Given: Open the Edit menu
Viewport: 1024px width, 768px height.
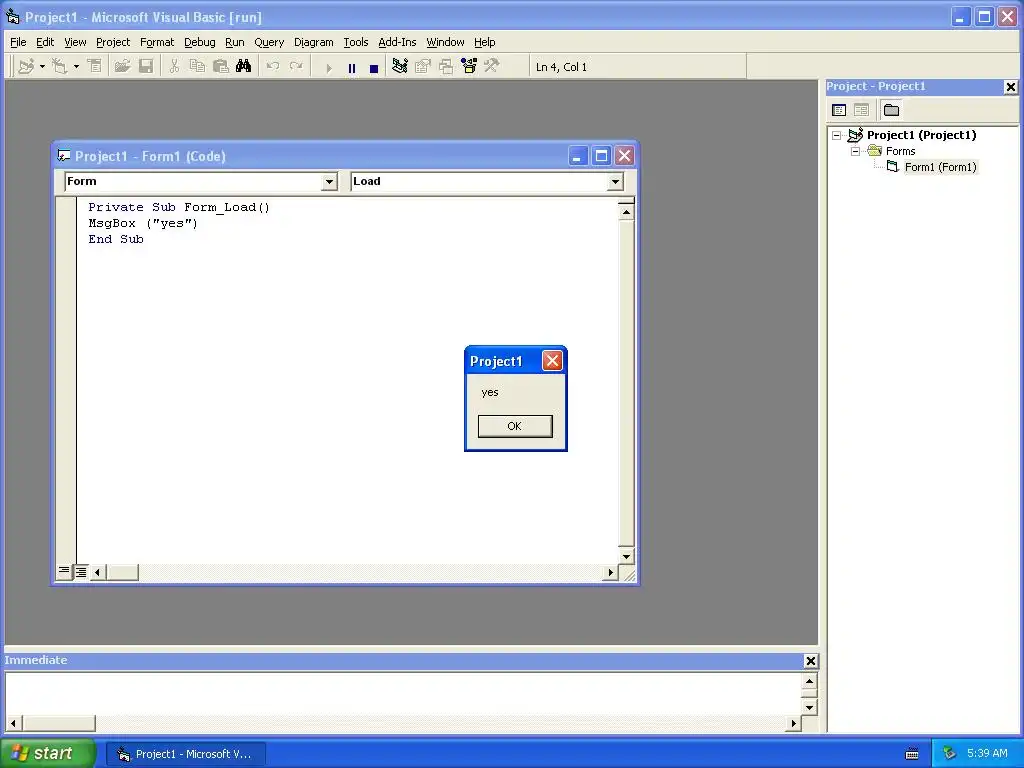Looking at the screenshot, I should pyautogui.click(x=45, y=42).
